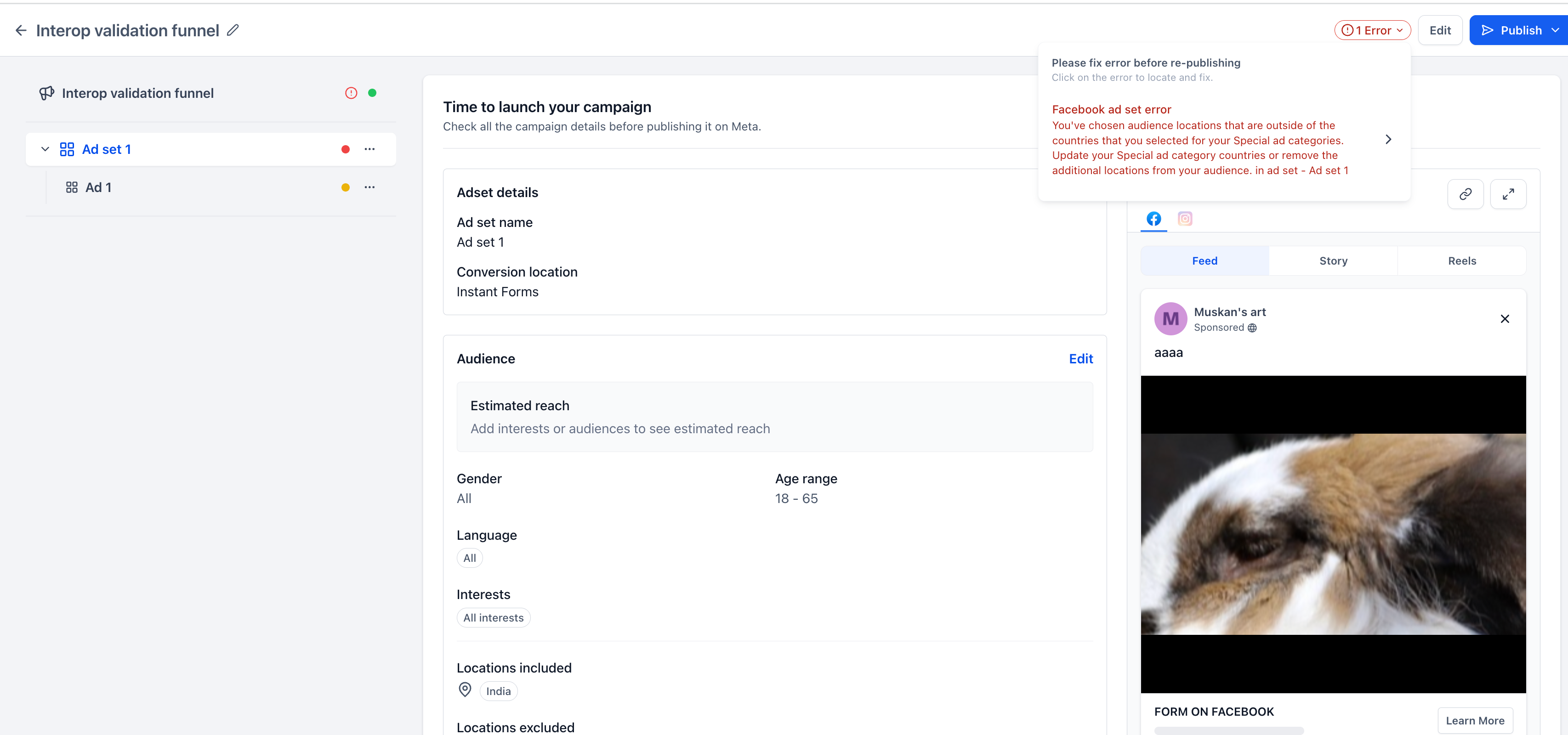
Task: Select the Reels placement tab
Action: [x=1461, y=261]
